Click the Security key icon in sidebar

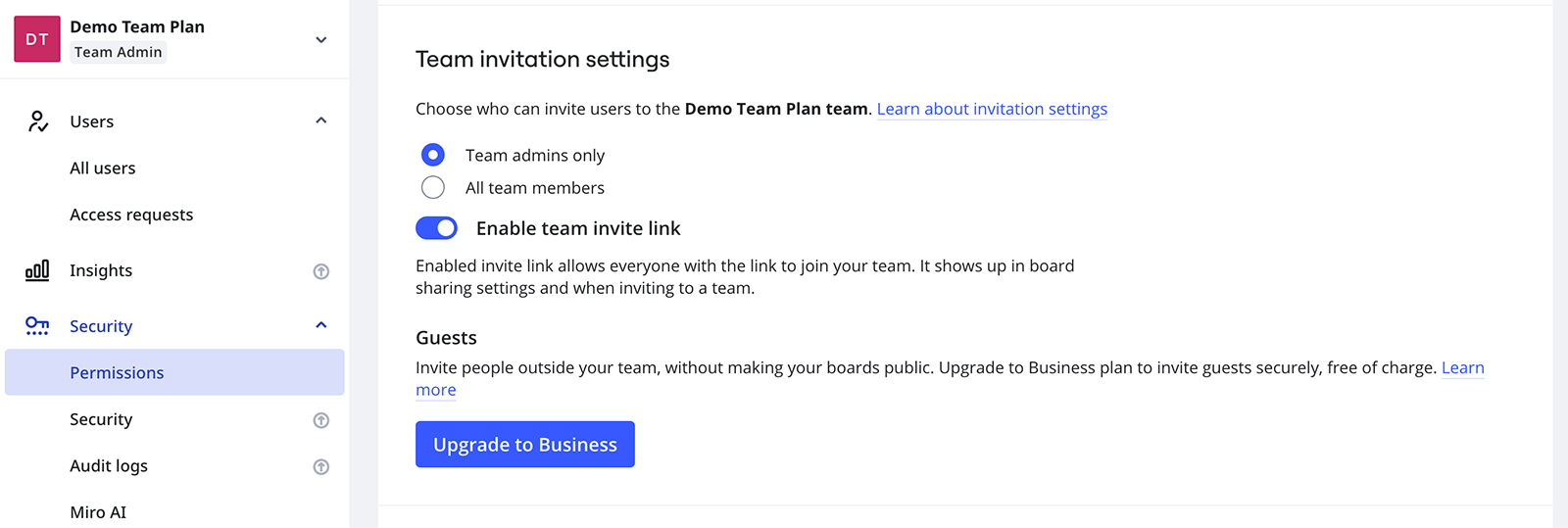click(37, 326)
